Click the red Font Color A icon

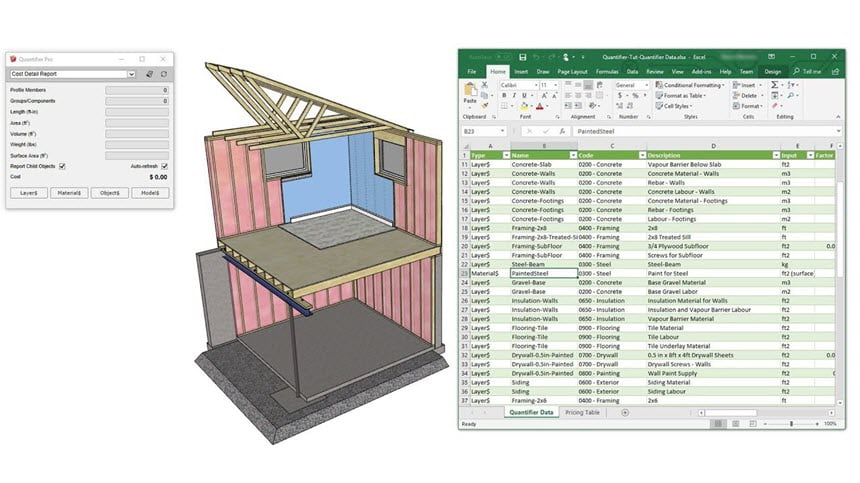540,106
